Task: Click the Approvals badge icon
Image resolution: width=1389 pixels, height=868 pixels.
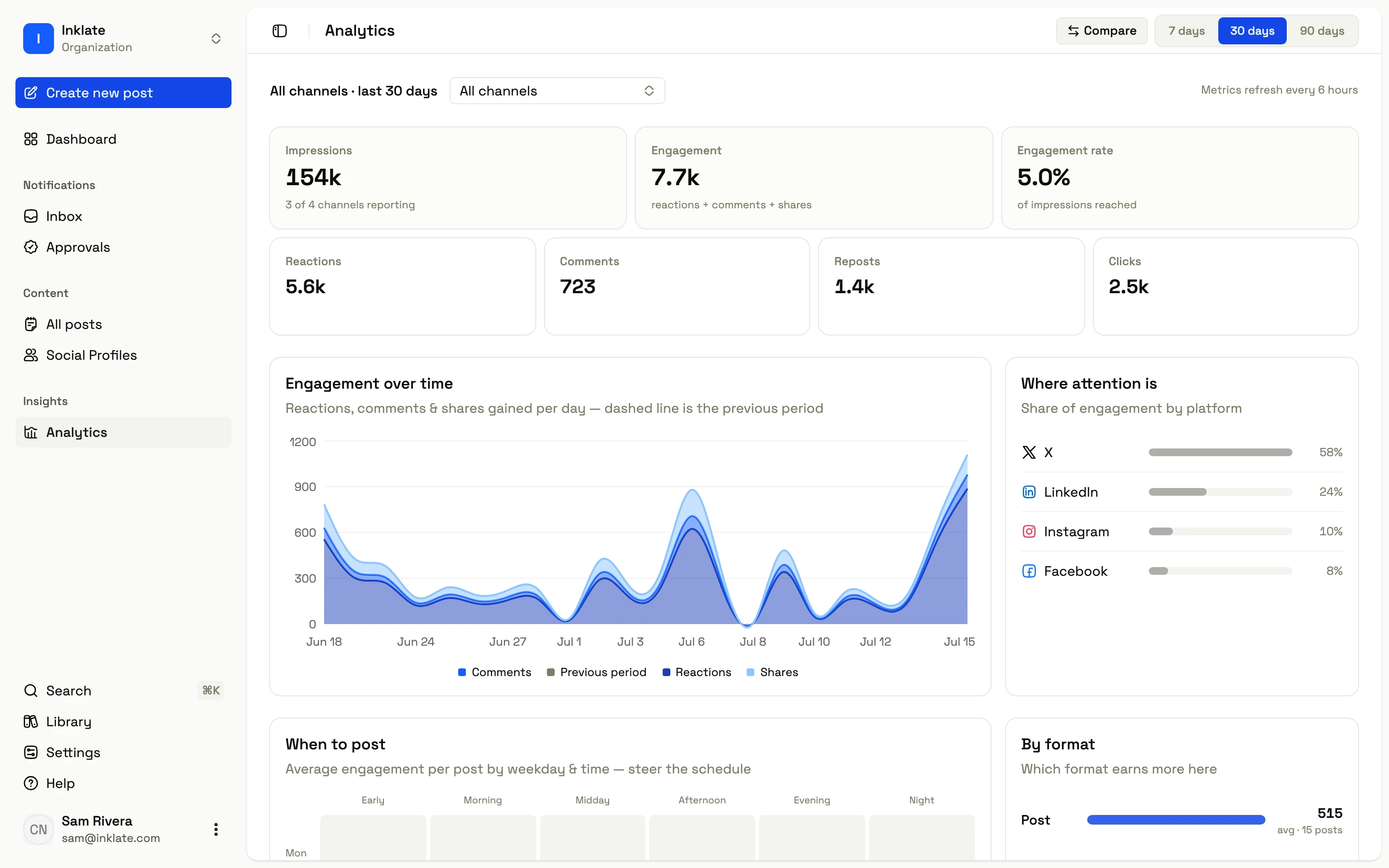Action: pos(31,247)
